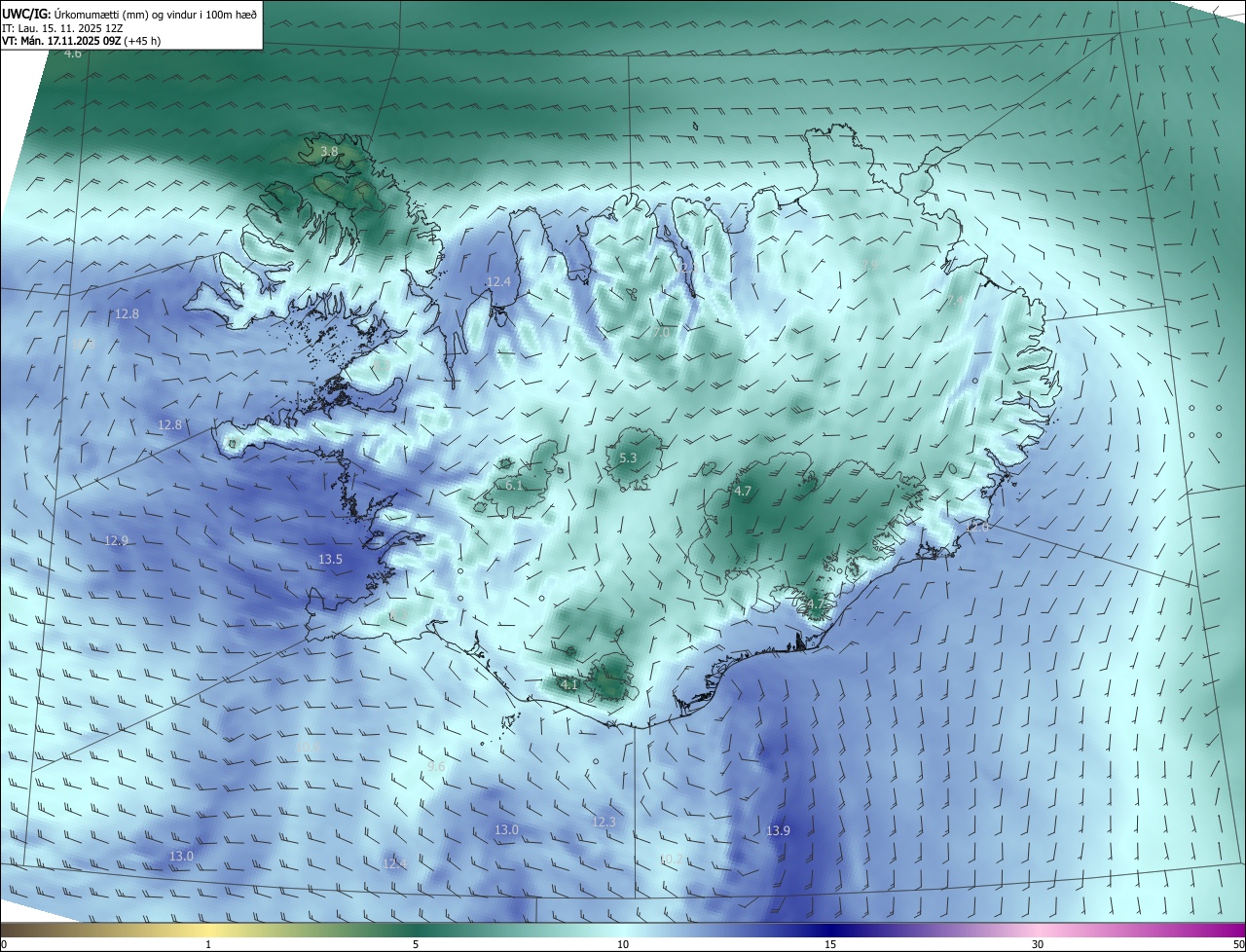
Task: Click the 3.8 value on the map
Action: 329,151
